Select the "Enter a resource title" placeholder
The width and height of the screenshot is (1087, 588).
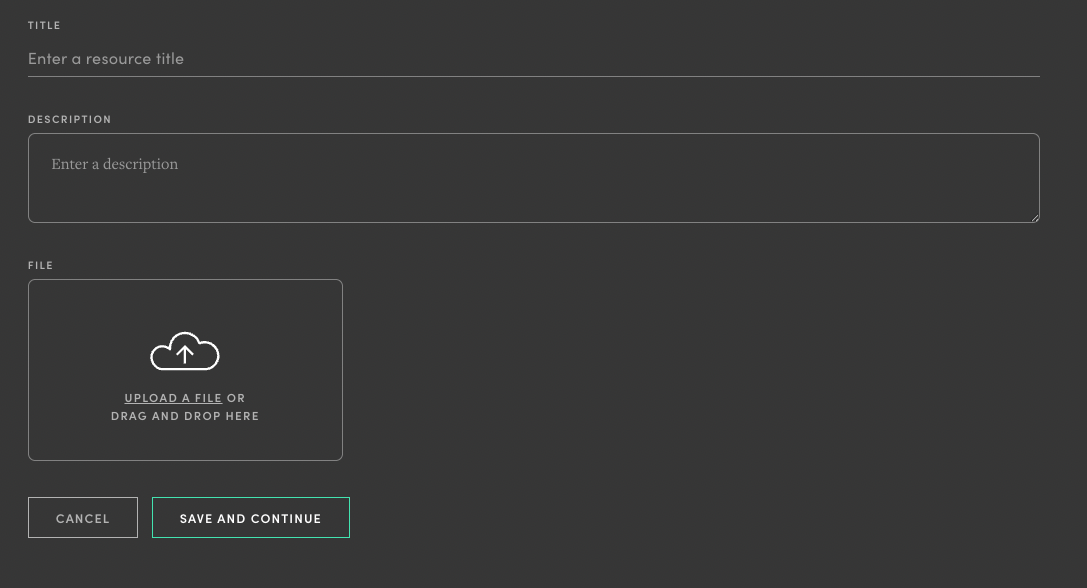(106, 59)
